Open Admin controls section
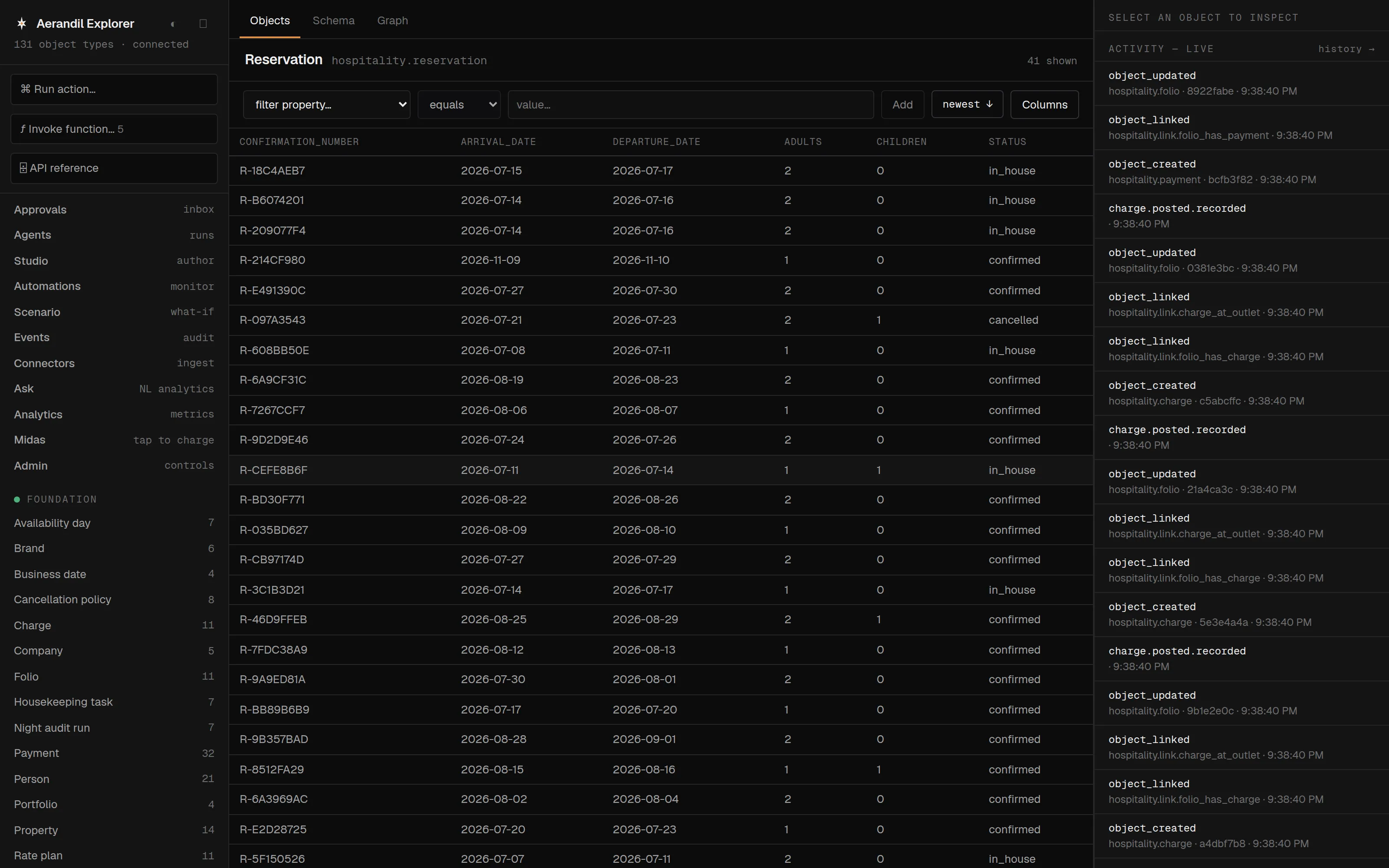 point(114,466)
